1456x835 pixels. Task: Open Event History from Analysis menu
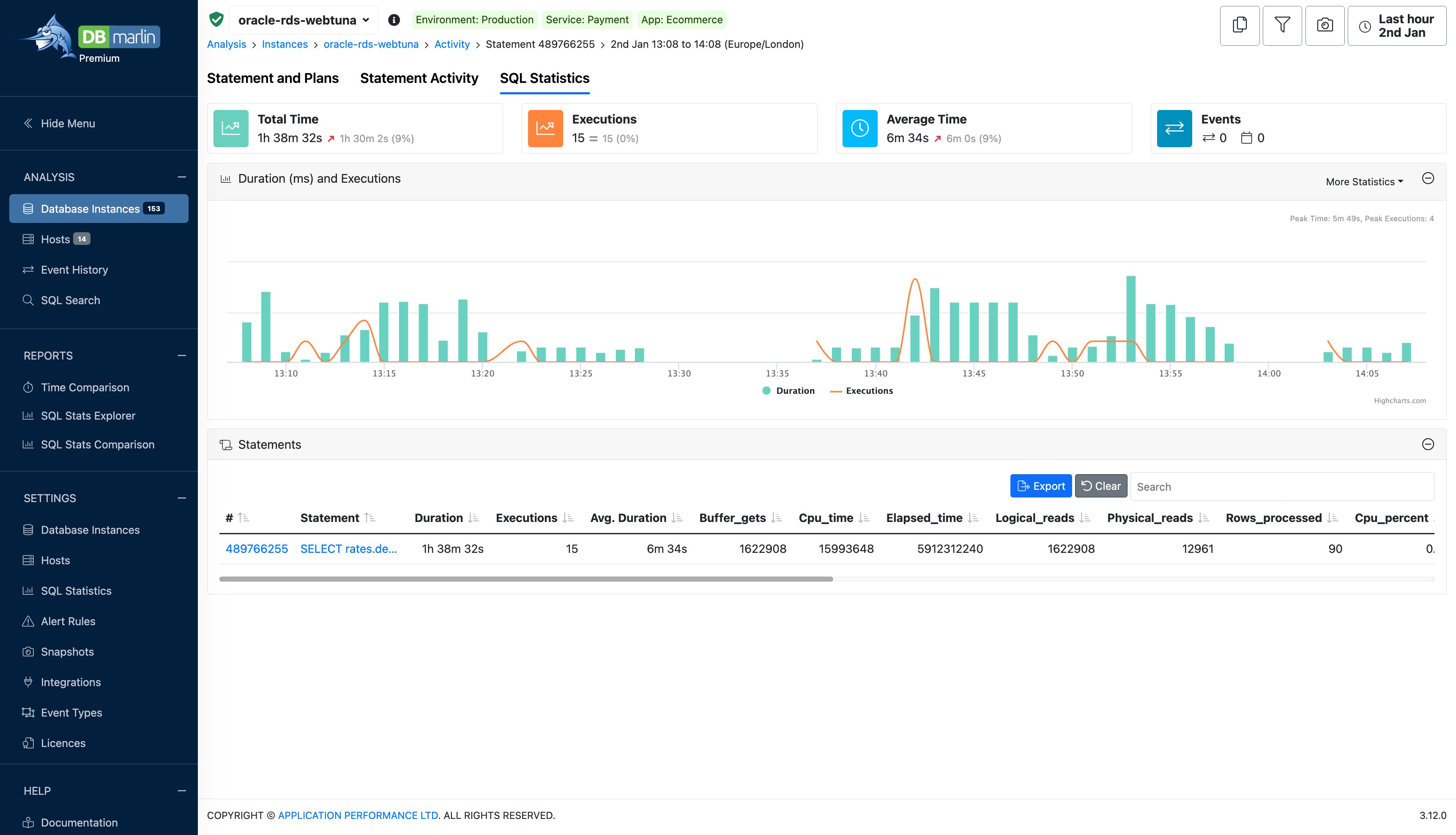(x=74, y=269)
